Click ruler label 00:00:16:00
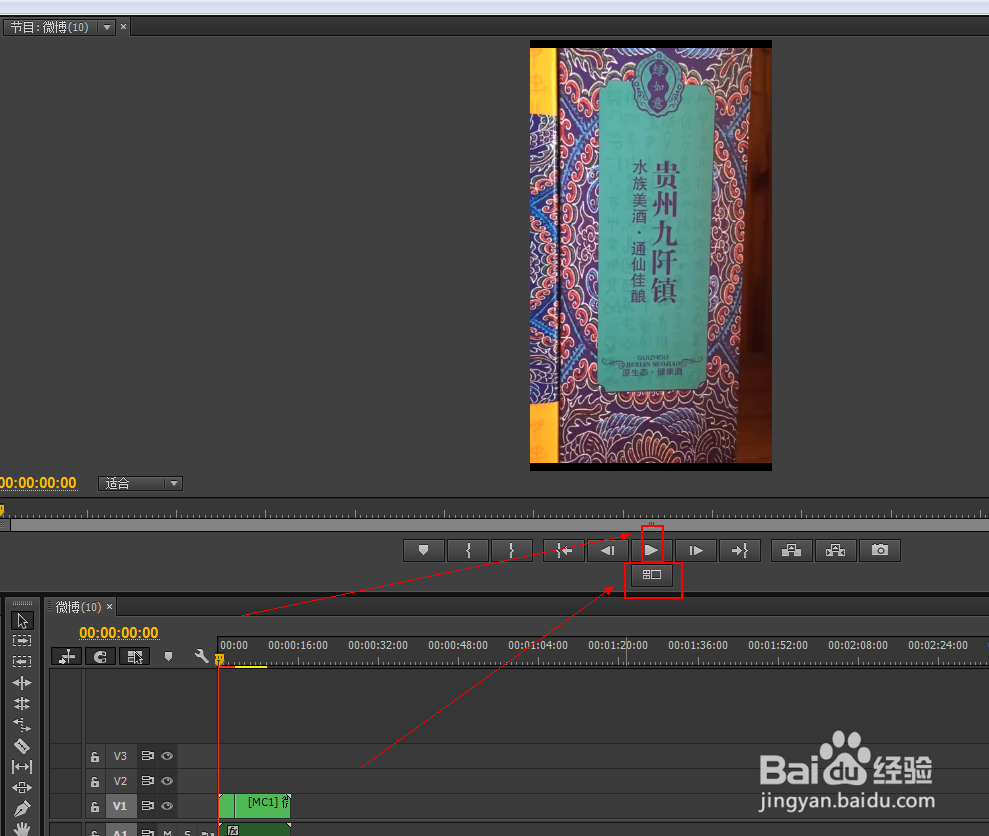Image resolution: width=989 pixels, height=836 pixels. [298, 645]
